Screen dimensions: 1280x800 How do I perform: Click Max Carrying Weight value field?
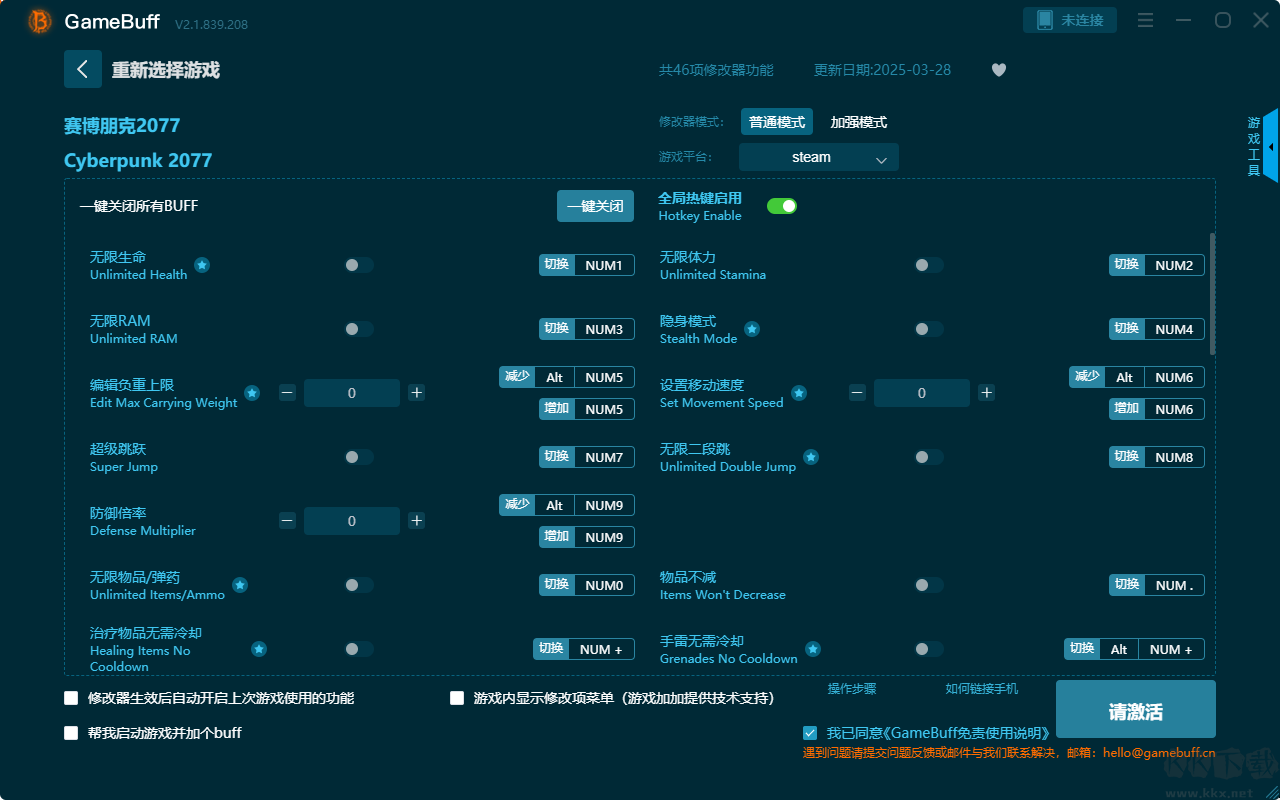coord(352,393)
